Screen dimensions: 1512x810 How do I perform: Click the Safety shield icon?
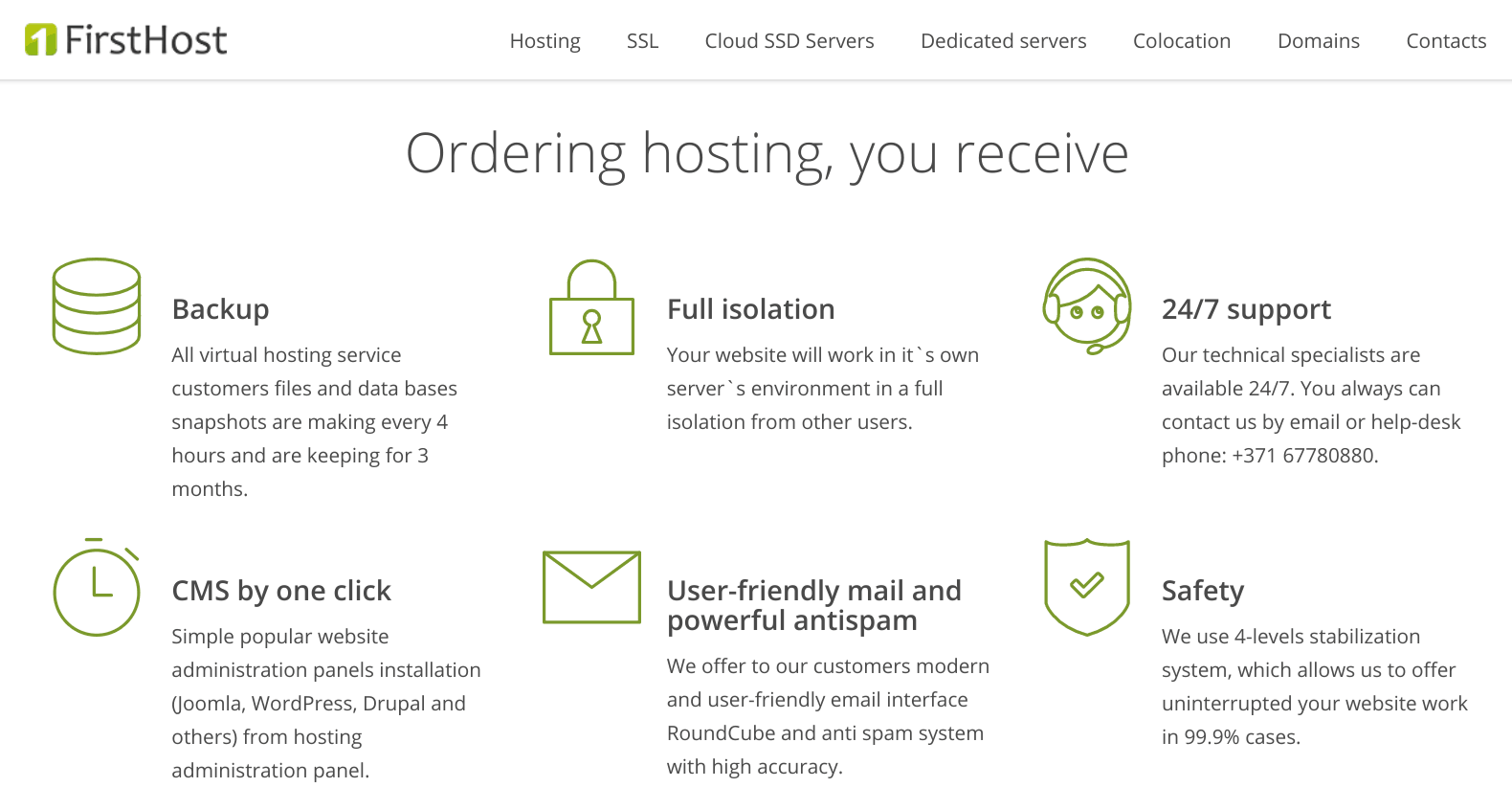[1087, 587]
